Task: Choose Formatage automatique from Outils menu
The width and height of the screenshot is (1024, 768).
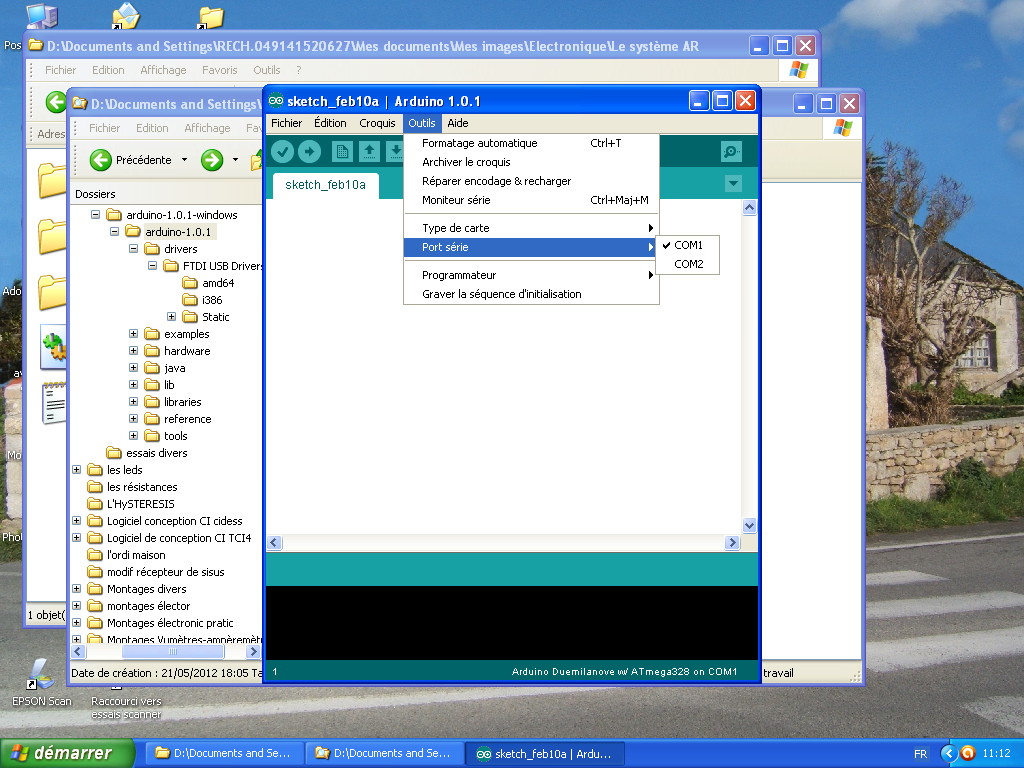Action: pos(480,143)
